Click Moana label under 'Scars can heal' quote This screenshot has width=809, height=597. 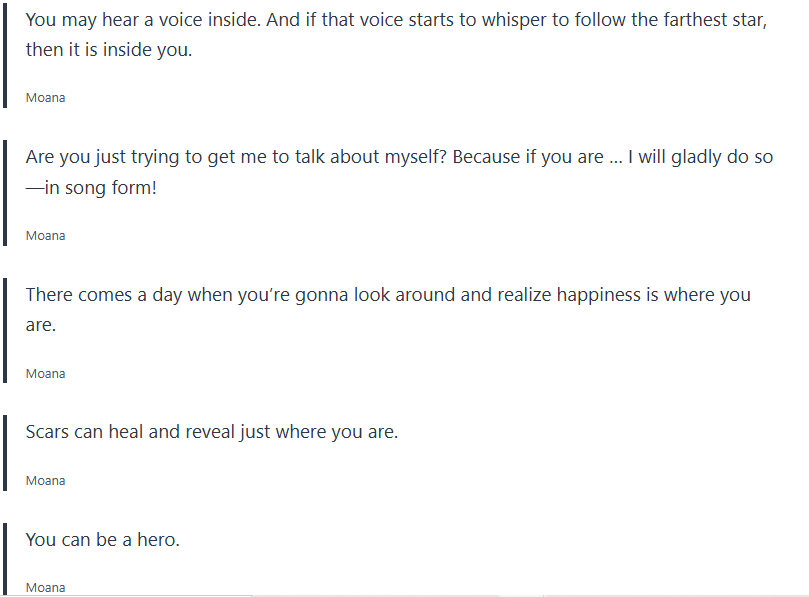point(45,481)
